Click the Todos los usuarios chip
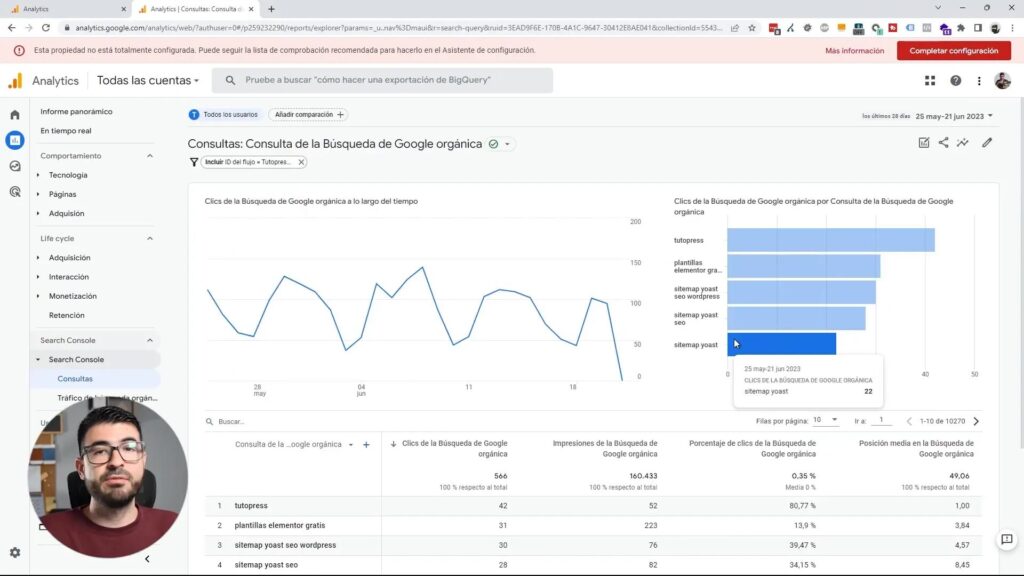 [223, 114]
